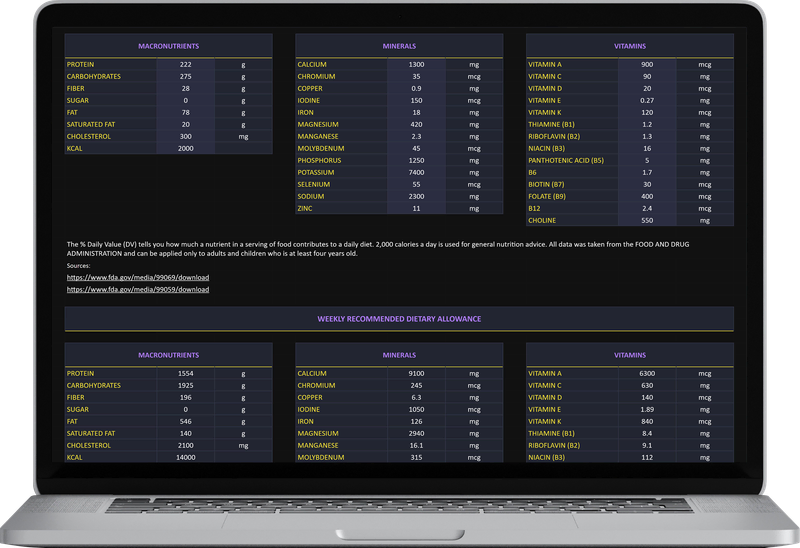Click the daily CALCIUM value 1300

(416, 64)
